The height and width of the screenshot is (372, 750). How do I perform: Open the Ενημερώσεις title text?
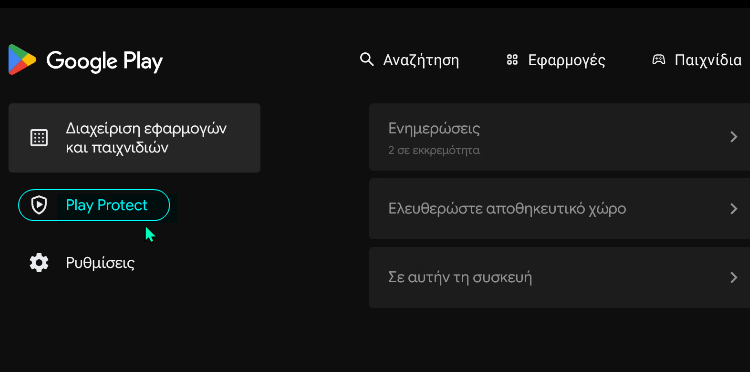[434, 128]
